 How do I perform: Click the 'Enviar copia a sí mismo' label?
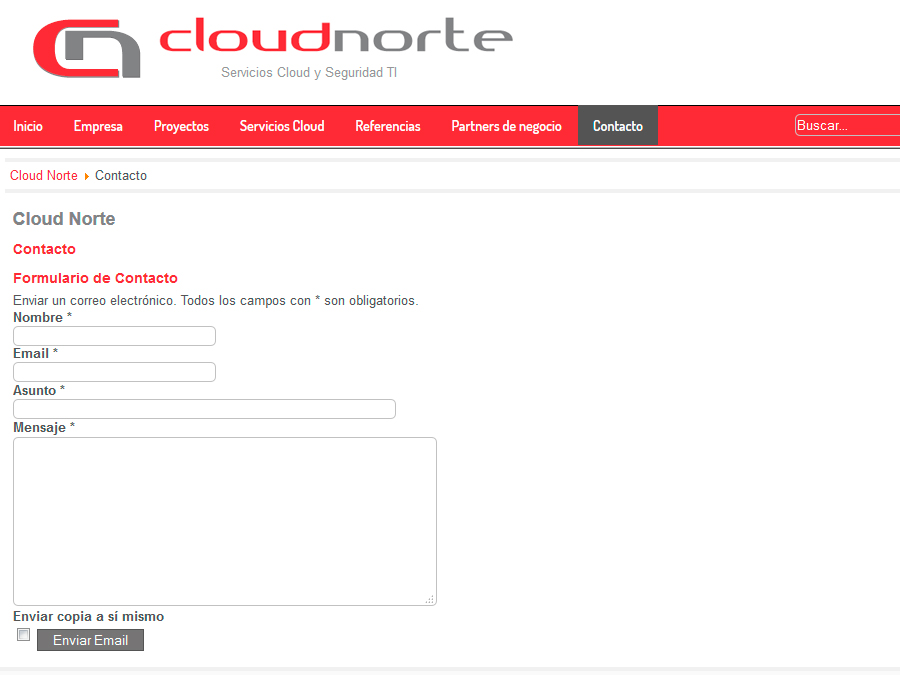tap(88, 616)
